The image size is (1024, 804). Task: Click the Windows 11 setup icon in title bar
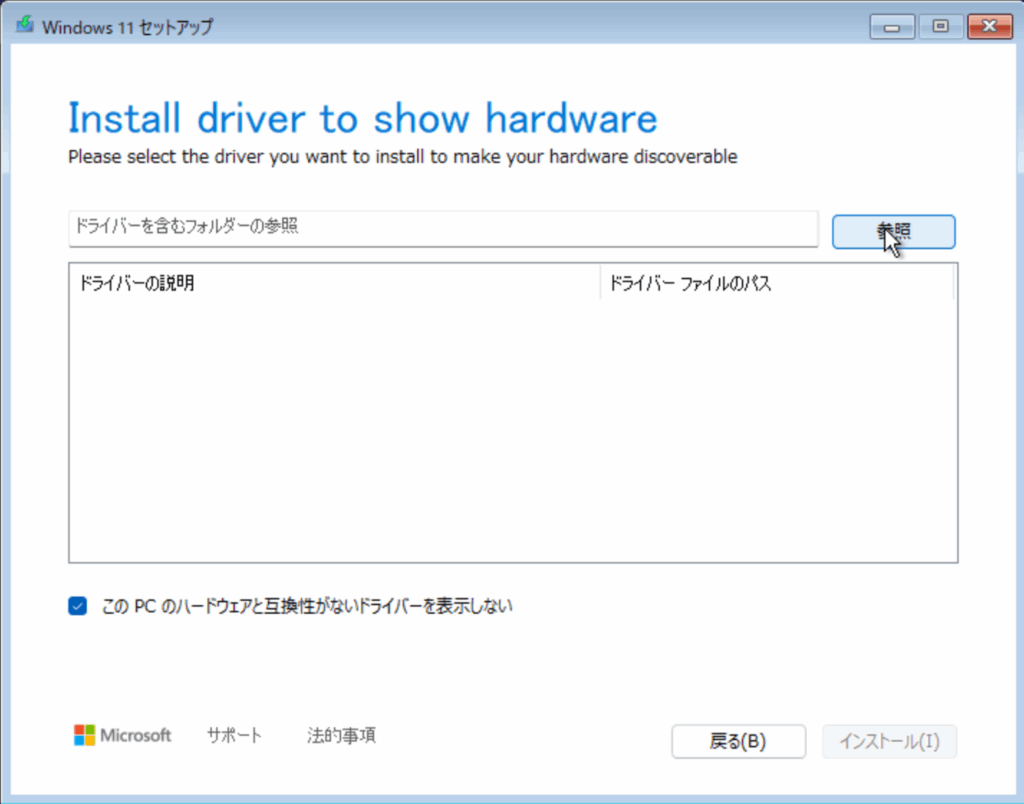pyautogui.click(x=24, y=25)
